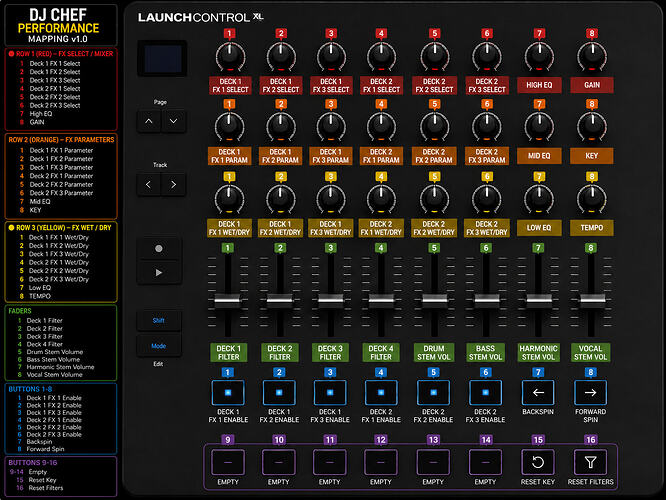The width and height of the screenshot is (666, 500).
Task: Click the 'BUTTONS 1-8' legend heading
Action: (x=30, y=389)
